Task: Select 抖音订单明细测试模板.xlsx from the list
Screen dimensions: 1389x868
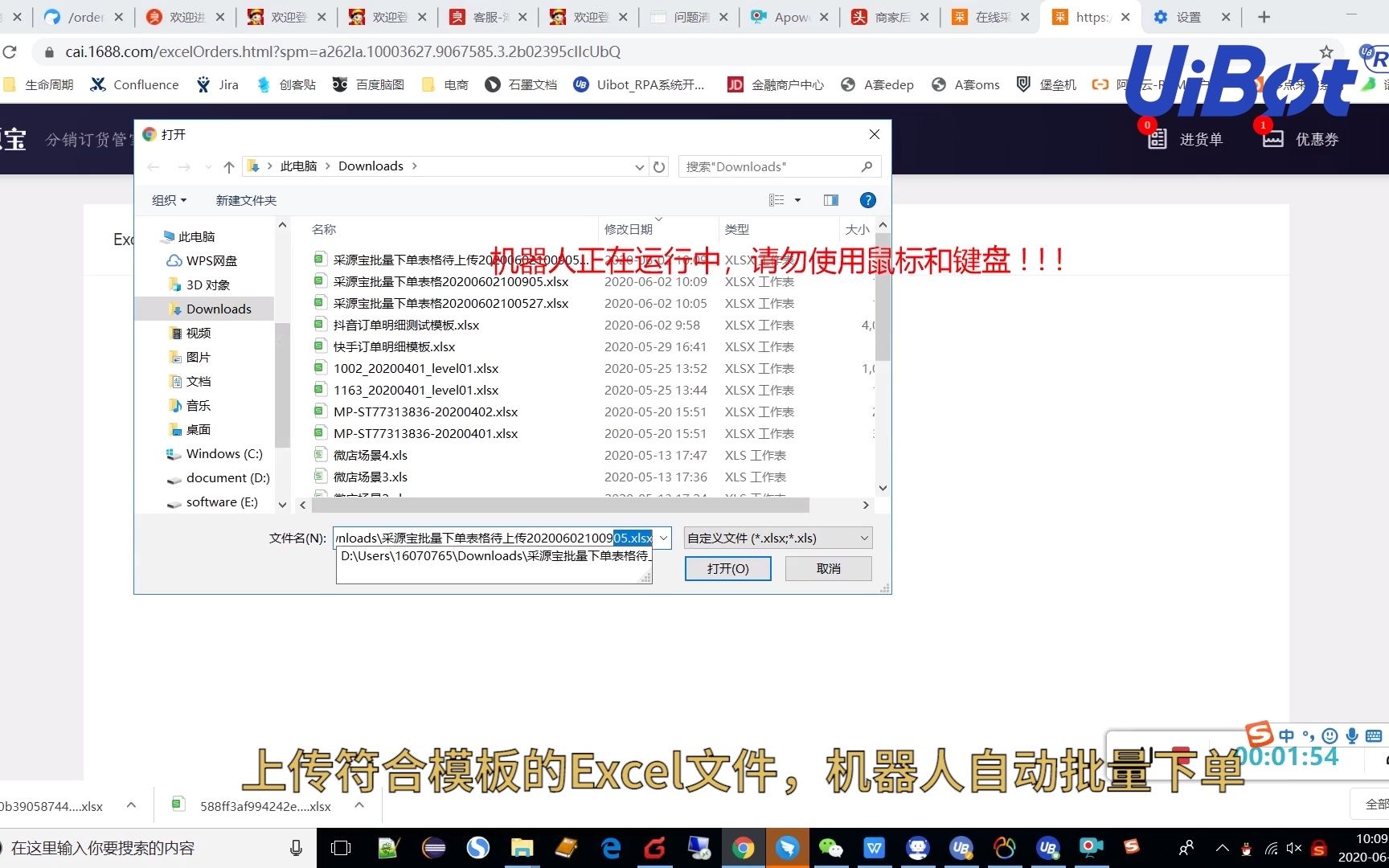Action: (406, 325)
